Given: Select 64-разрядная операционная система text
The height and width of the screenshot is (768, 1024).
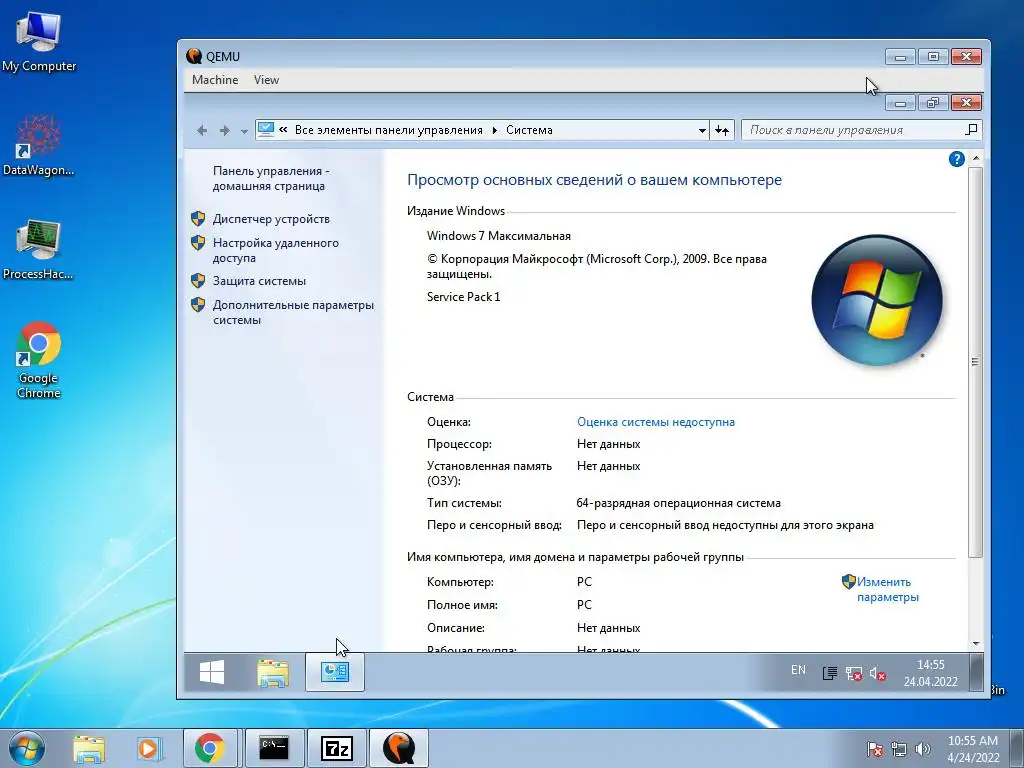Looking at the screenshot, I should (679, 503).
